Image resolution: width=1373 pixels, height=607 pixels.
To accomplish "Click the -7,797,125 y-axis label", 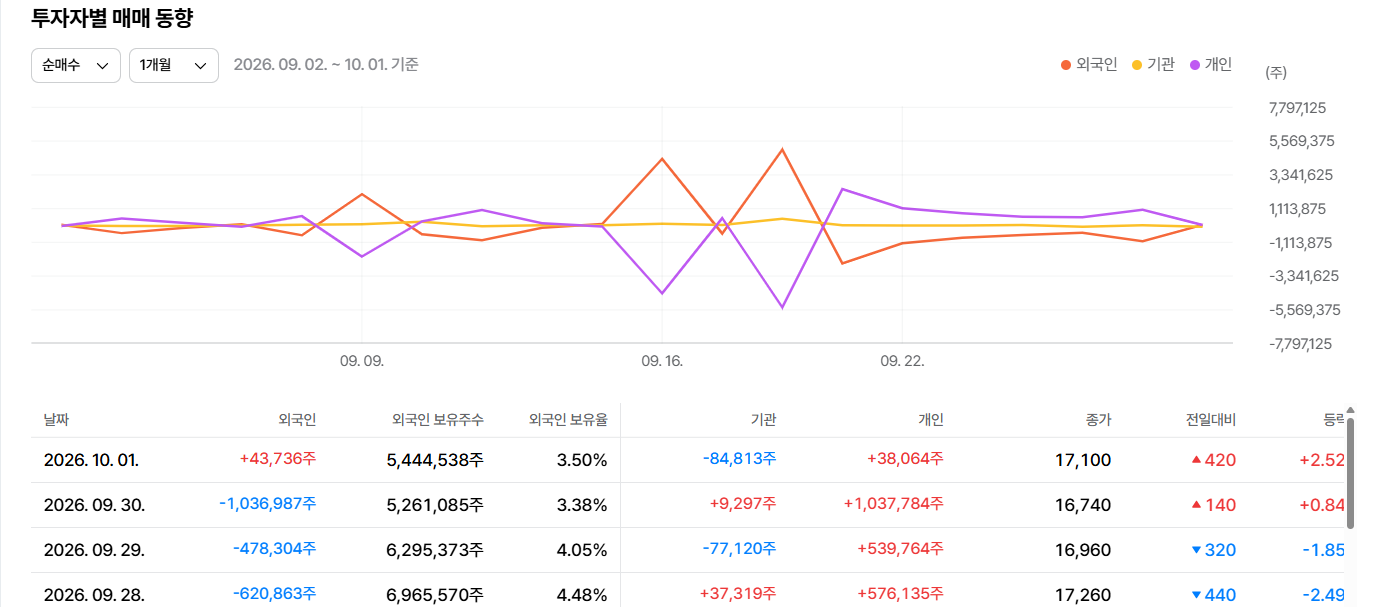I will point(1301,343).
